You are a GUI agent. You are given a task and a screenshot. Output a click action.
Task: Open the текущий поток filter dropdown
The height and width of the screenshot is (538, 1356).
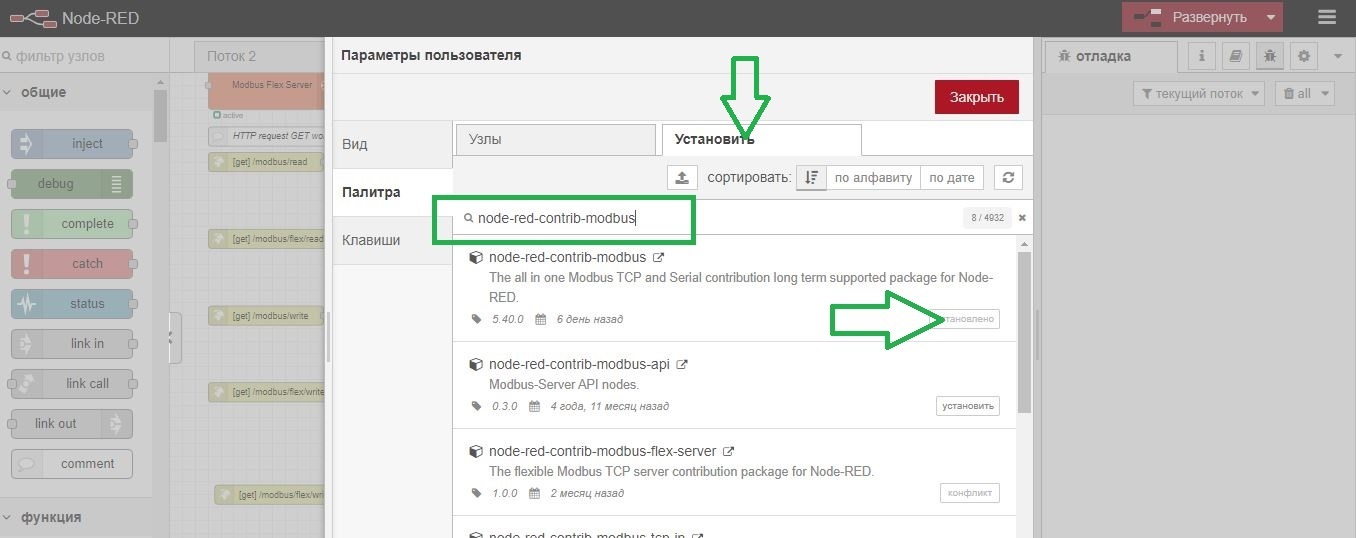tap(1199, 93)
